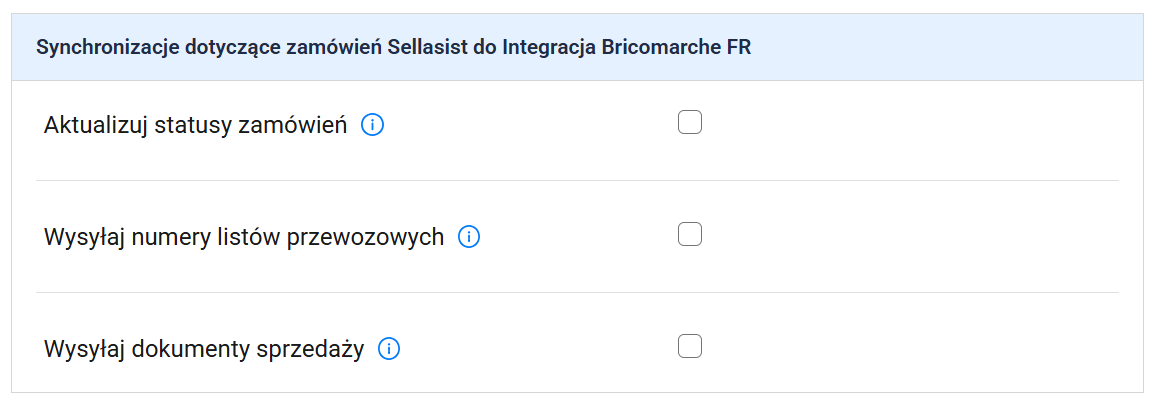
Task: Open info tooltip for Wysyłaj numery listów przewozowych
Action: [x=469, y=238]
